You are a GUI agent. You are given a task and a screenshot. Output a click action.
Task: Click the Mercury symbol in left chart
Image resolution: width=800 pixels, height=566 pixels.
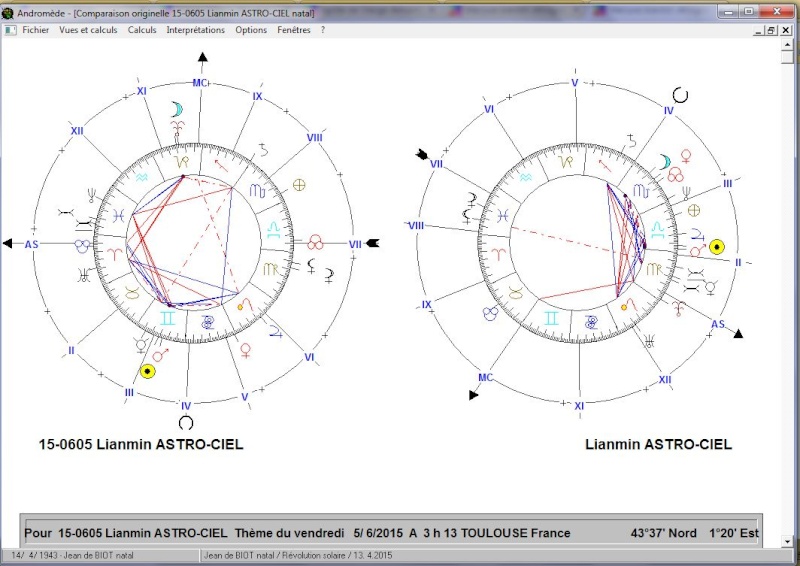[x=141, y=345]
